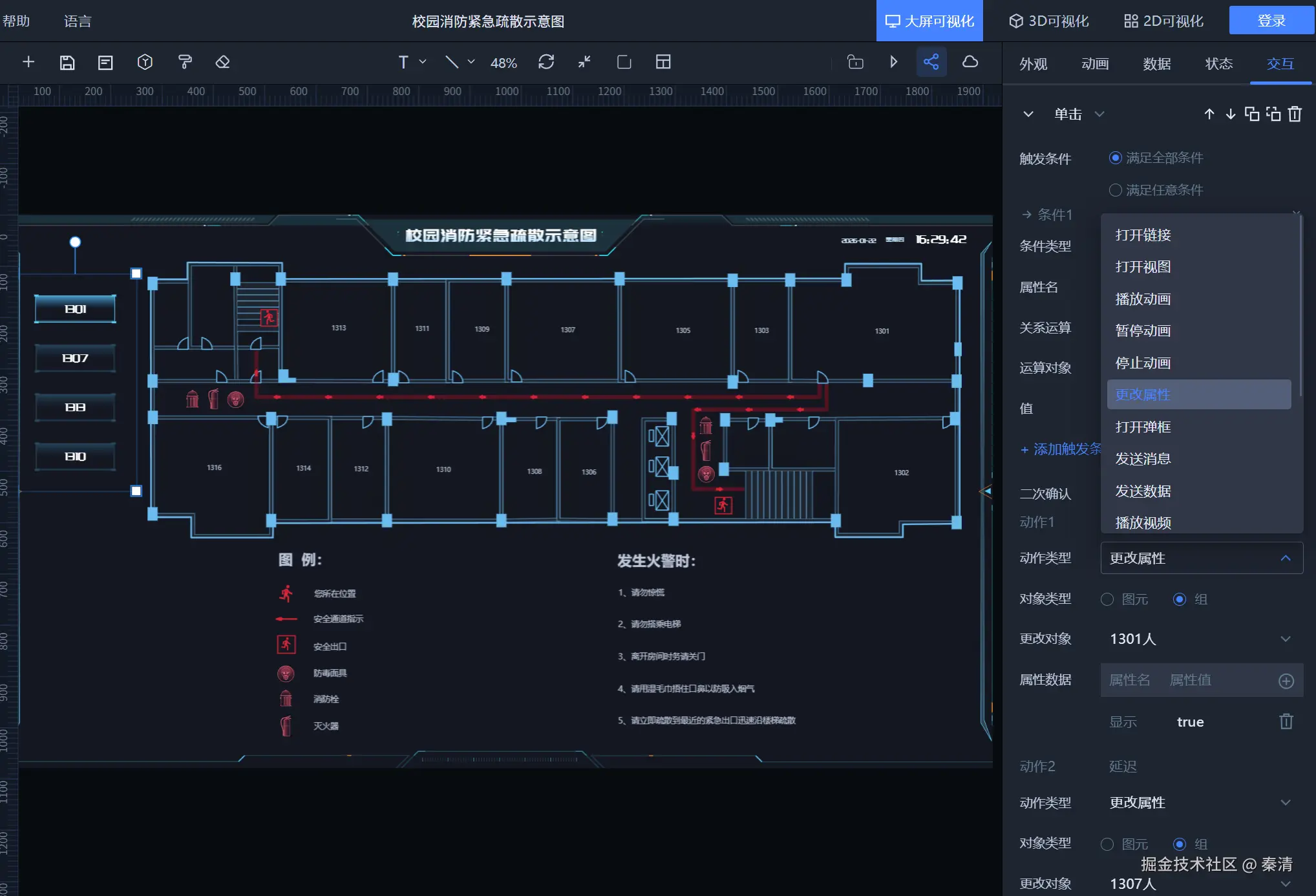Click the 3D可视化 button
This screenshot has width=1316, height=896.
1048,21
